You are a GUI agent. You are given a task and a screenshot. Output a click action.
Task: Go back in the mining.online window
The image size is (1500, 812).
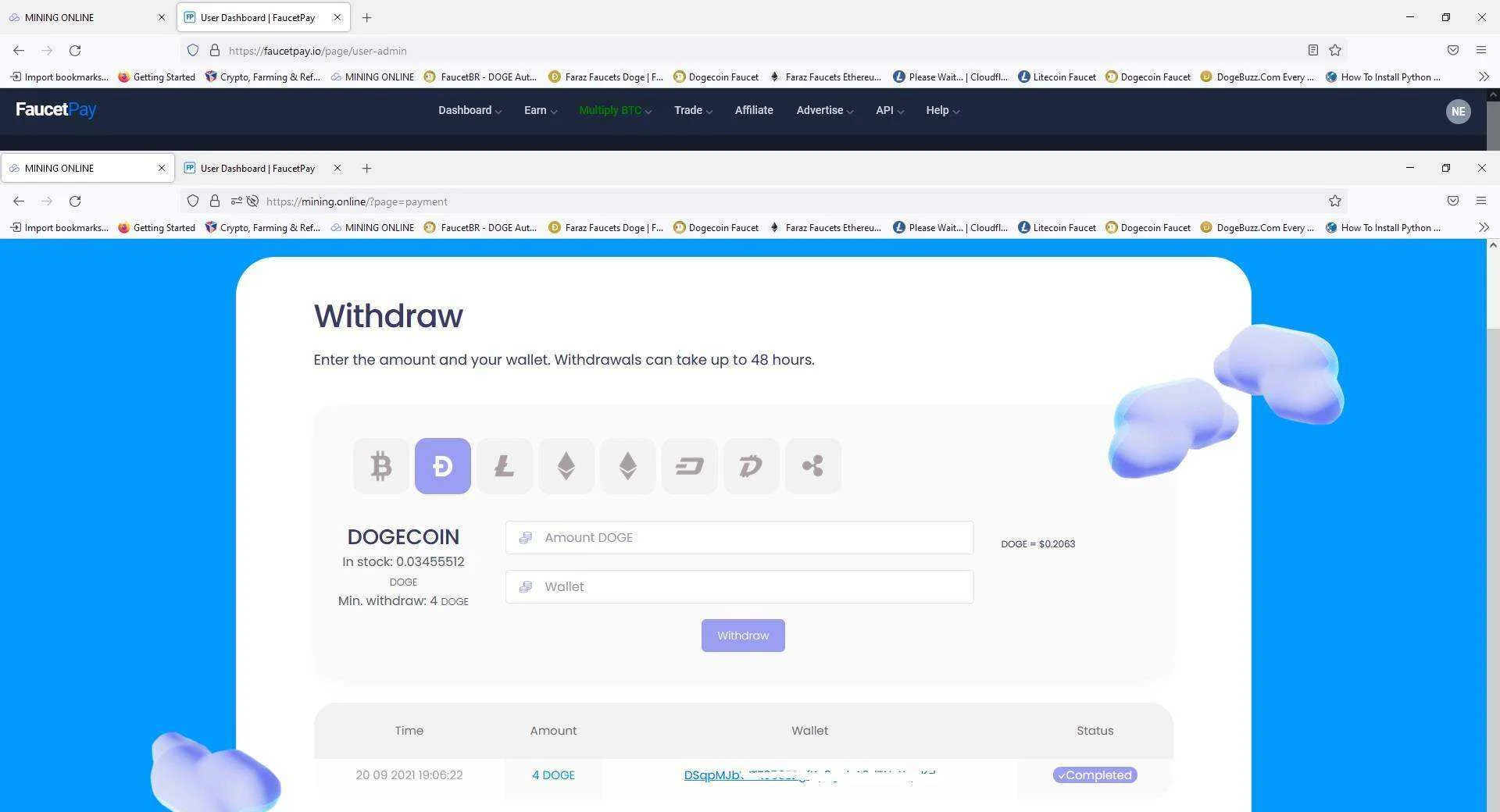(x=19, y=201)
